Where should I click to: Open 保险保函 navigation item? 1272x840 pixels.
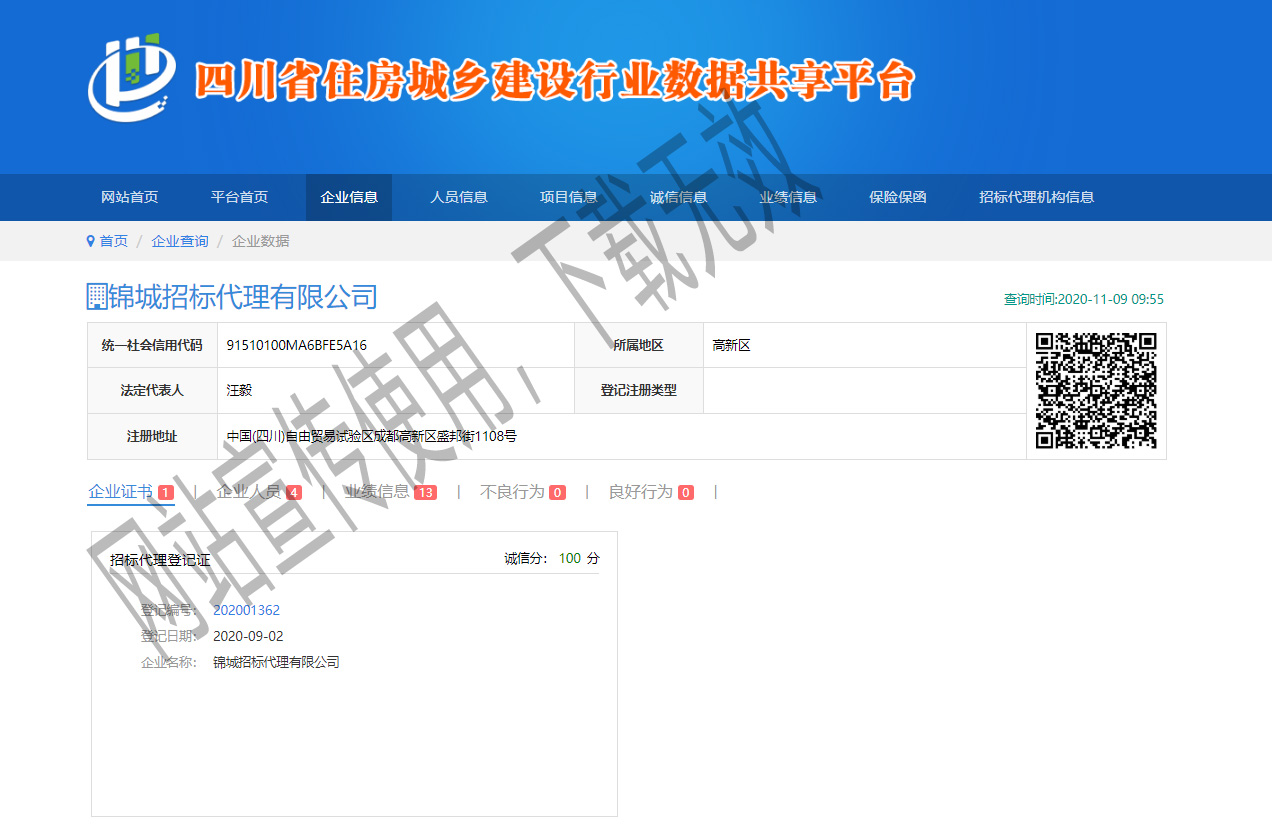click(898, 197)
